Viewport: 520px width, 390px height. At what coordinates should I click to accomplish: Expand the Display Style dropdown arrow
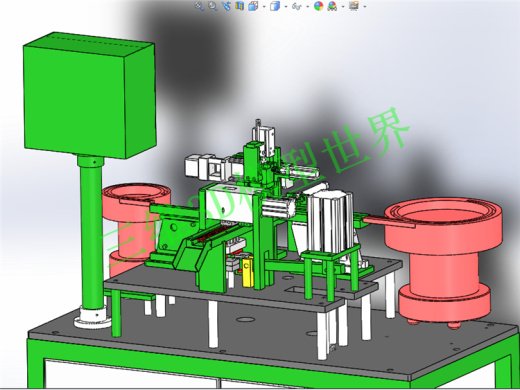tap(286, 6)
